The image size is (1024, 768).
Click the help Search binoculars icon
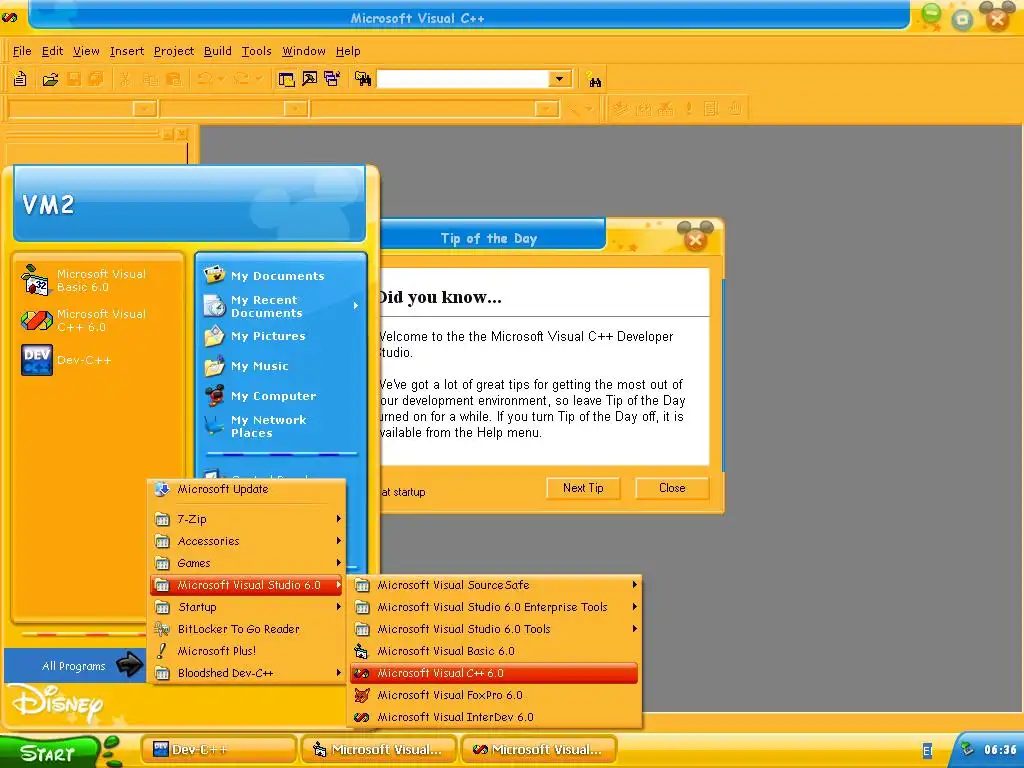pyautogui.click(x=594, y=80)
